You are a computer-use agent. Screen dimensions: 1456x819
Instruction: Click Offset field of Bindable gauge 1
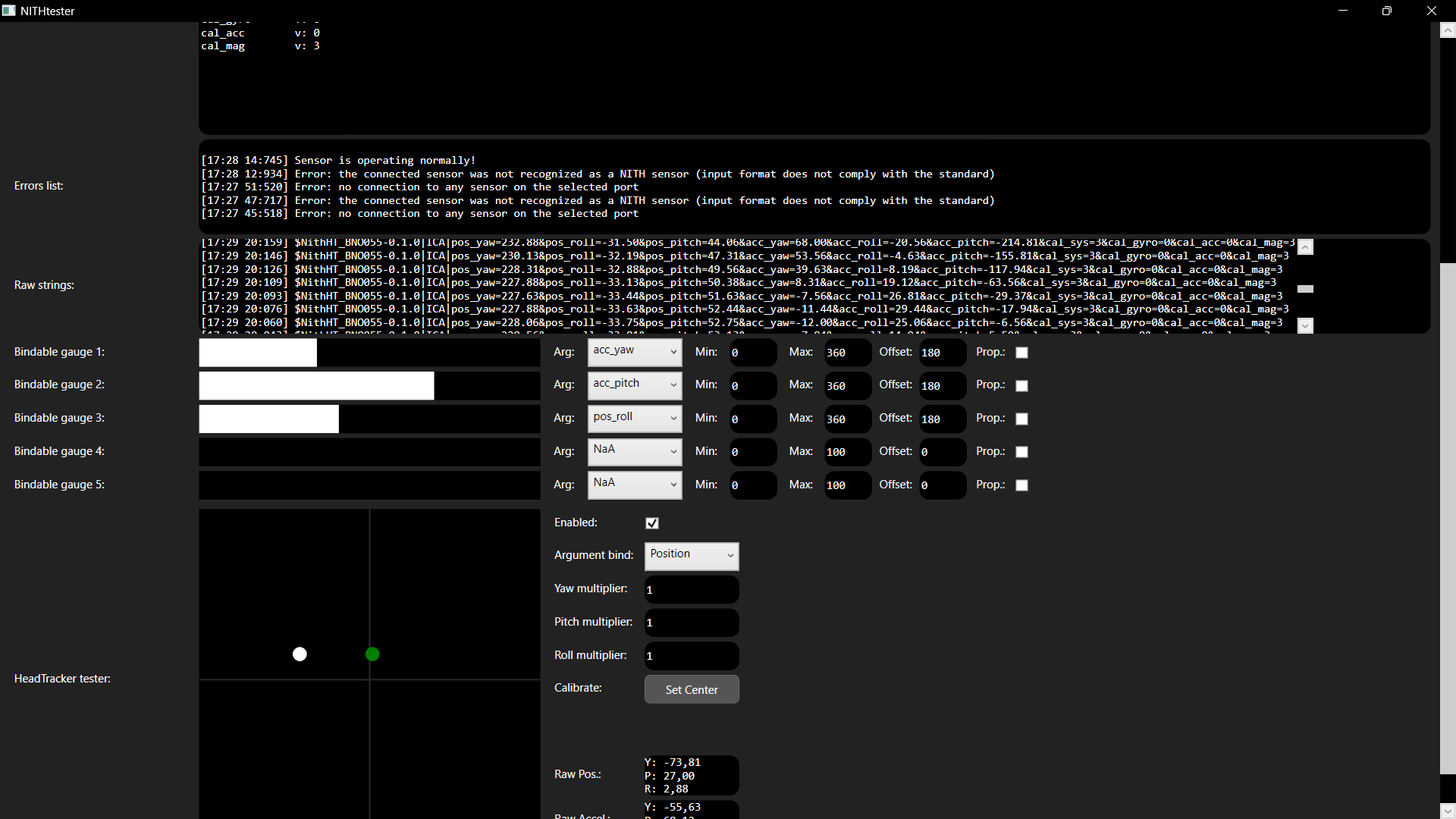943,353
